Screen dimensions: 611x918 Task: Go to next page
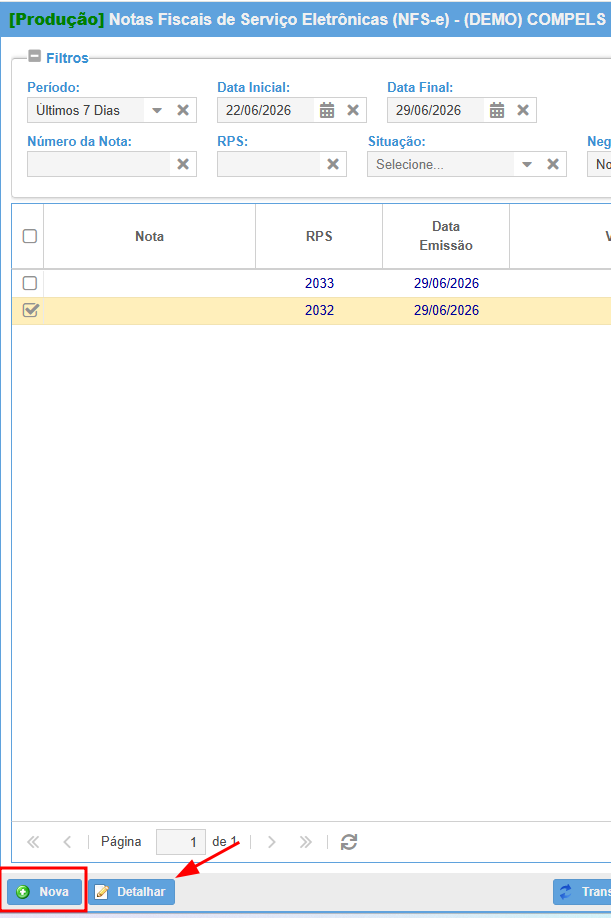tap(272, 842)
